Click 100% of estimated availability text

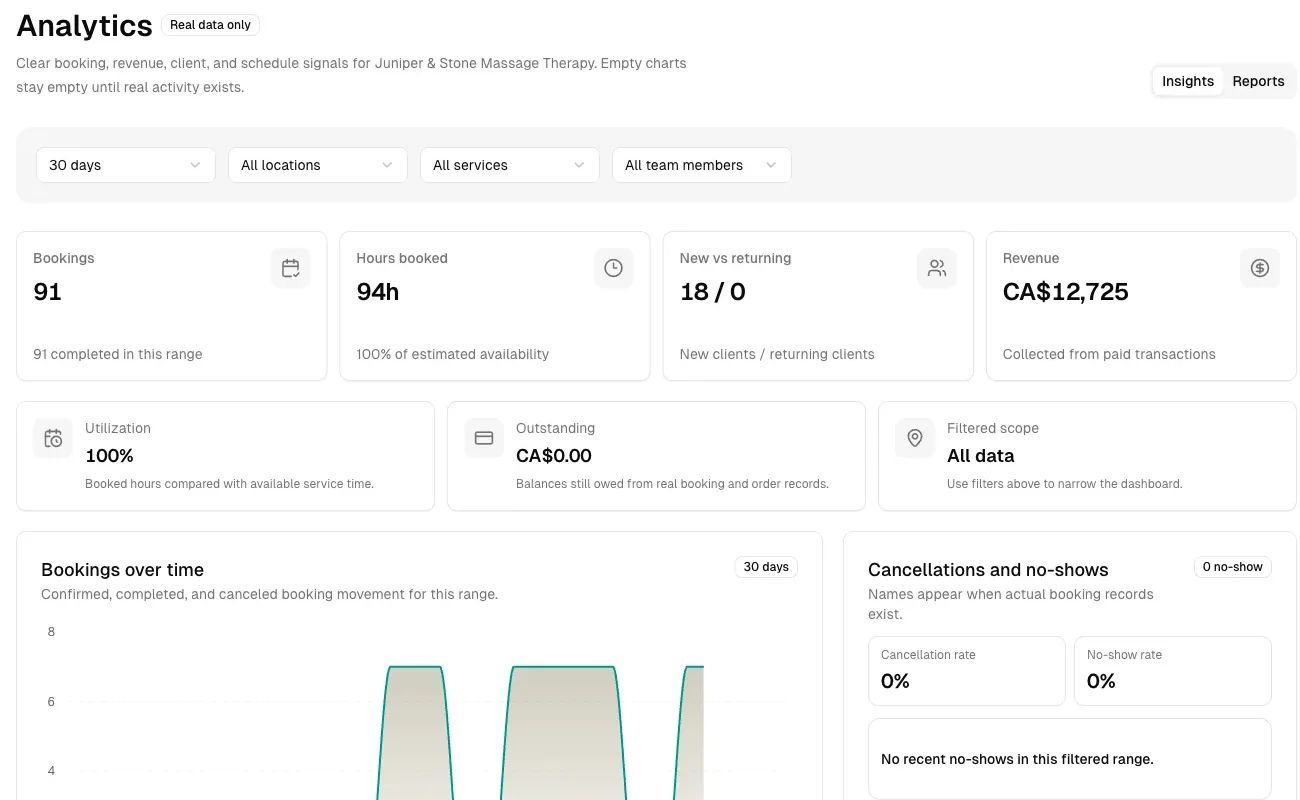pos(453,354)
